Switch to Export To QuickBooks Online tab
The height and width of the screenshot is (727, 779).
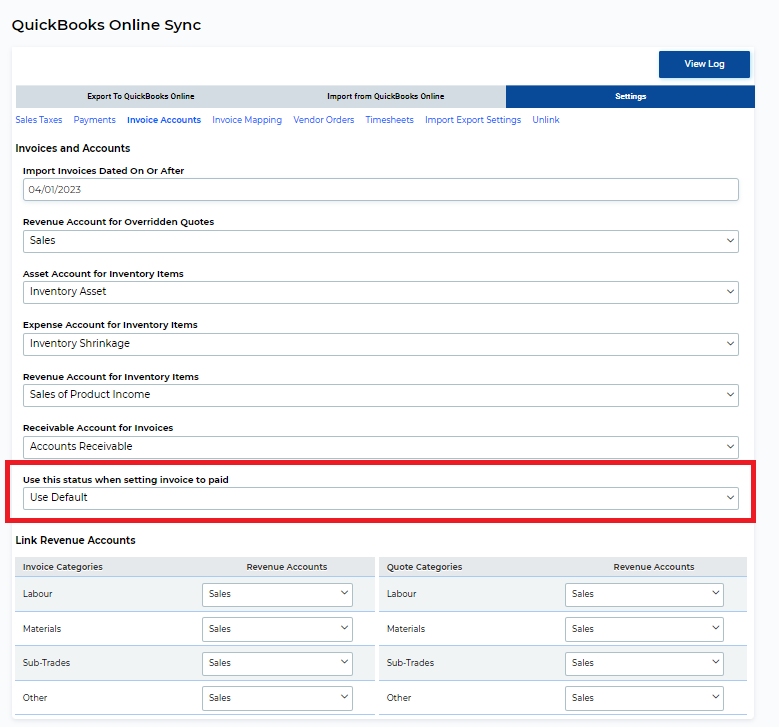coord(141,96)
